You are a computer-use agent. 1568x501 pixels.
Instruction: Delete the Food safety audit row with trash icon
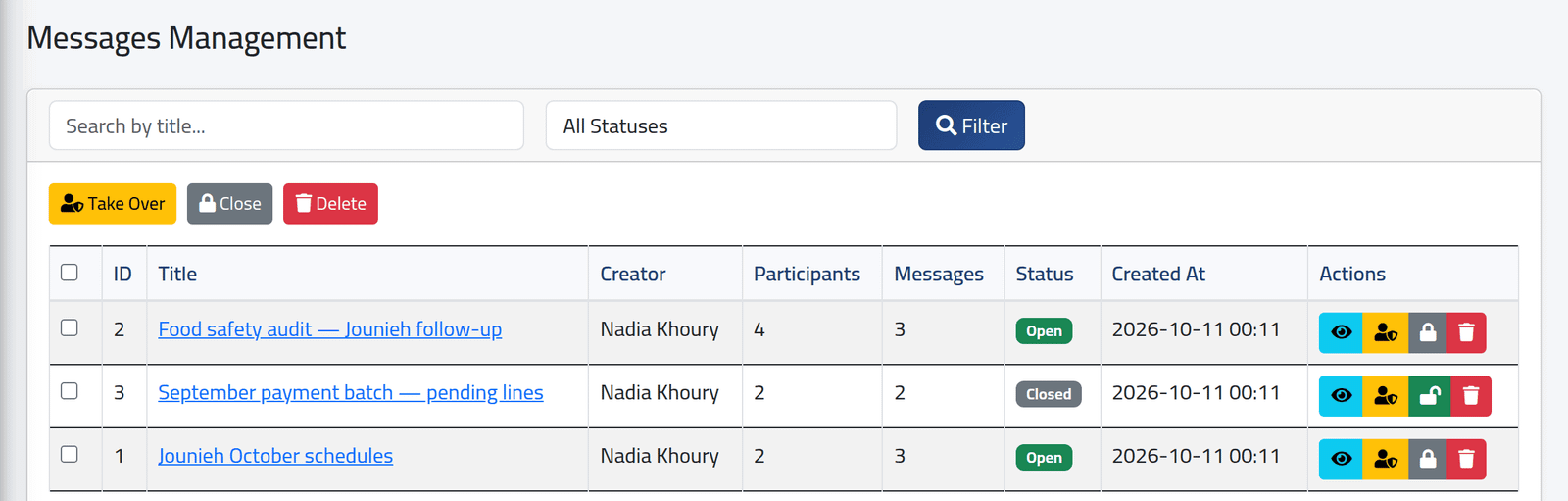[x=1466, y=332]
